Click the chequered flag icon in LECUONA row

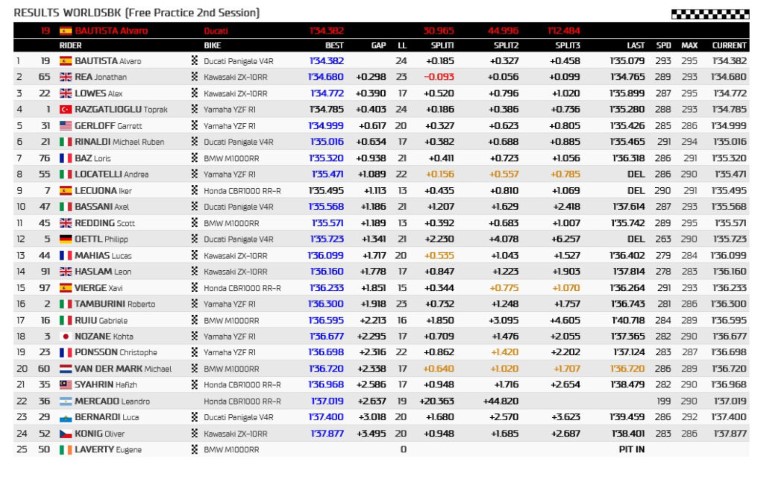tap(194, 190)
